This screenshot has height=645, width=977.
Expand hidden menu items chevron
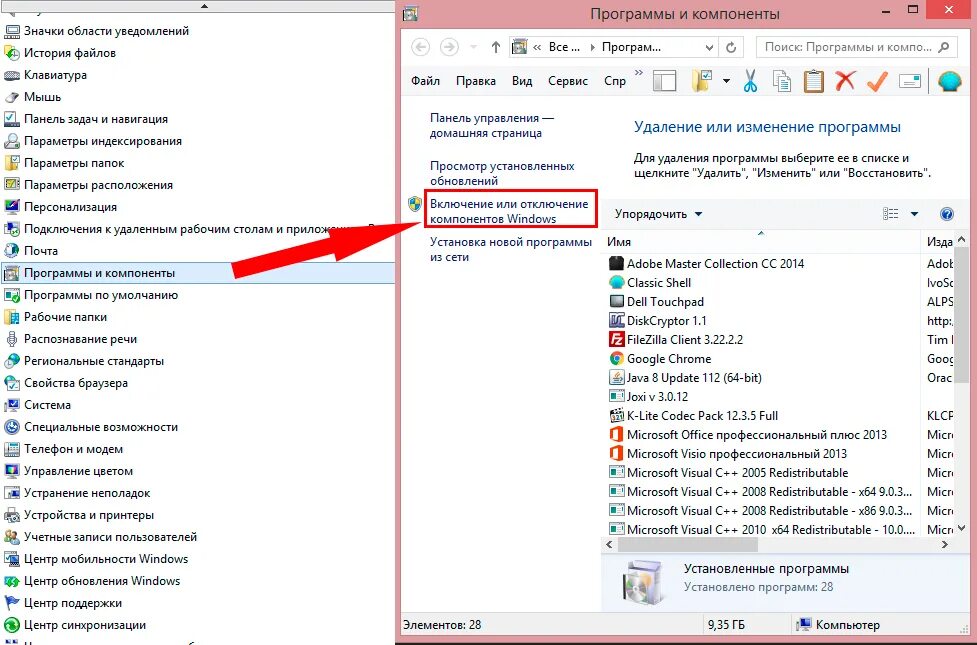tap(639, 73)
